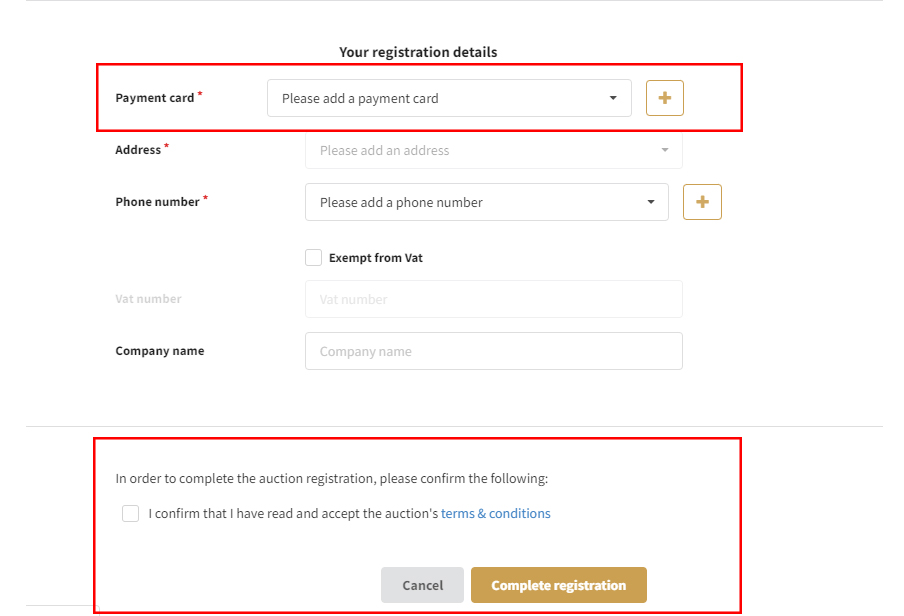This screenshot has width=904, height=616.
Task: Click the 'Your registration details' heading
Action: coord(418,52)
